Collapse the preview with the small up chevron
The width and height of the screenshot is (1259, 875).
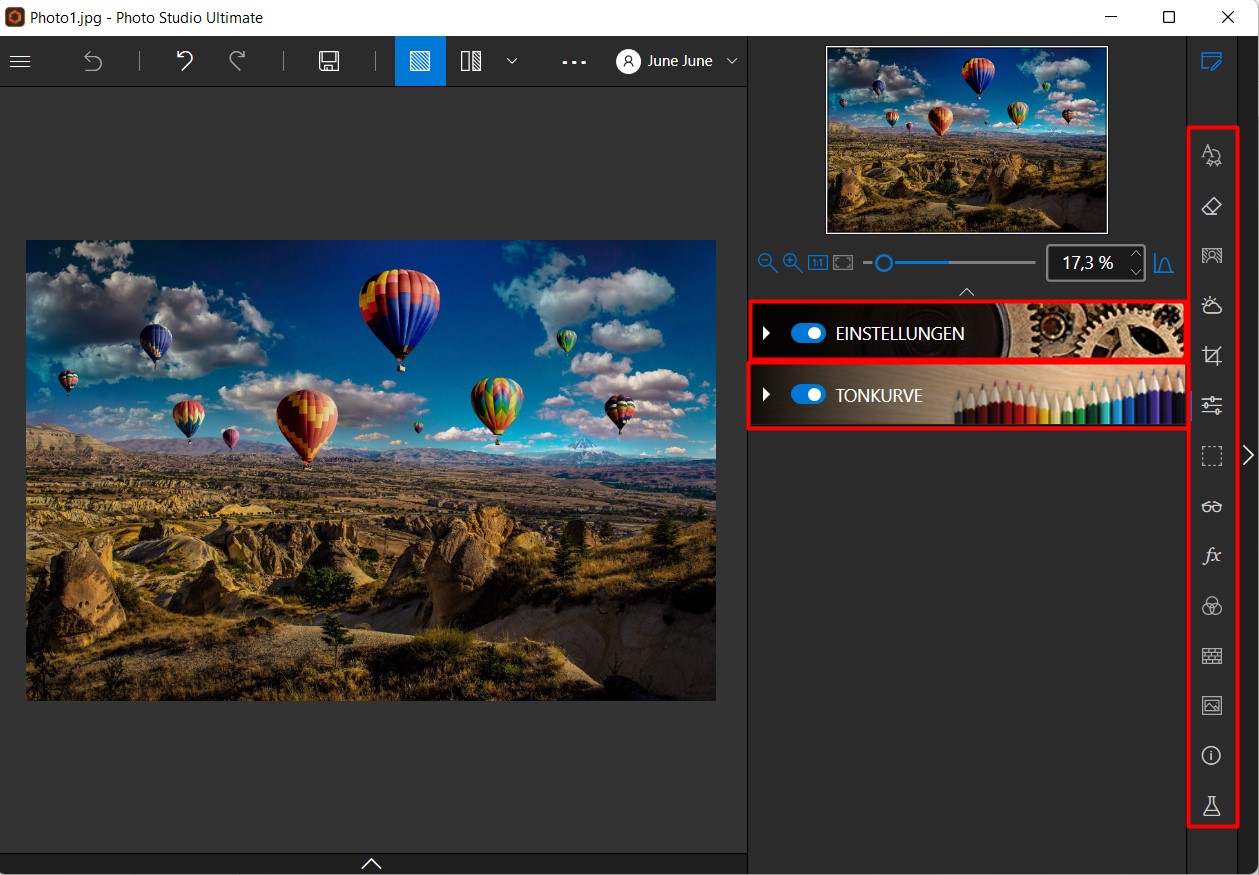[x=966, y=292]
